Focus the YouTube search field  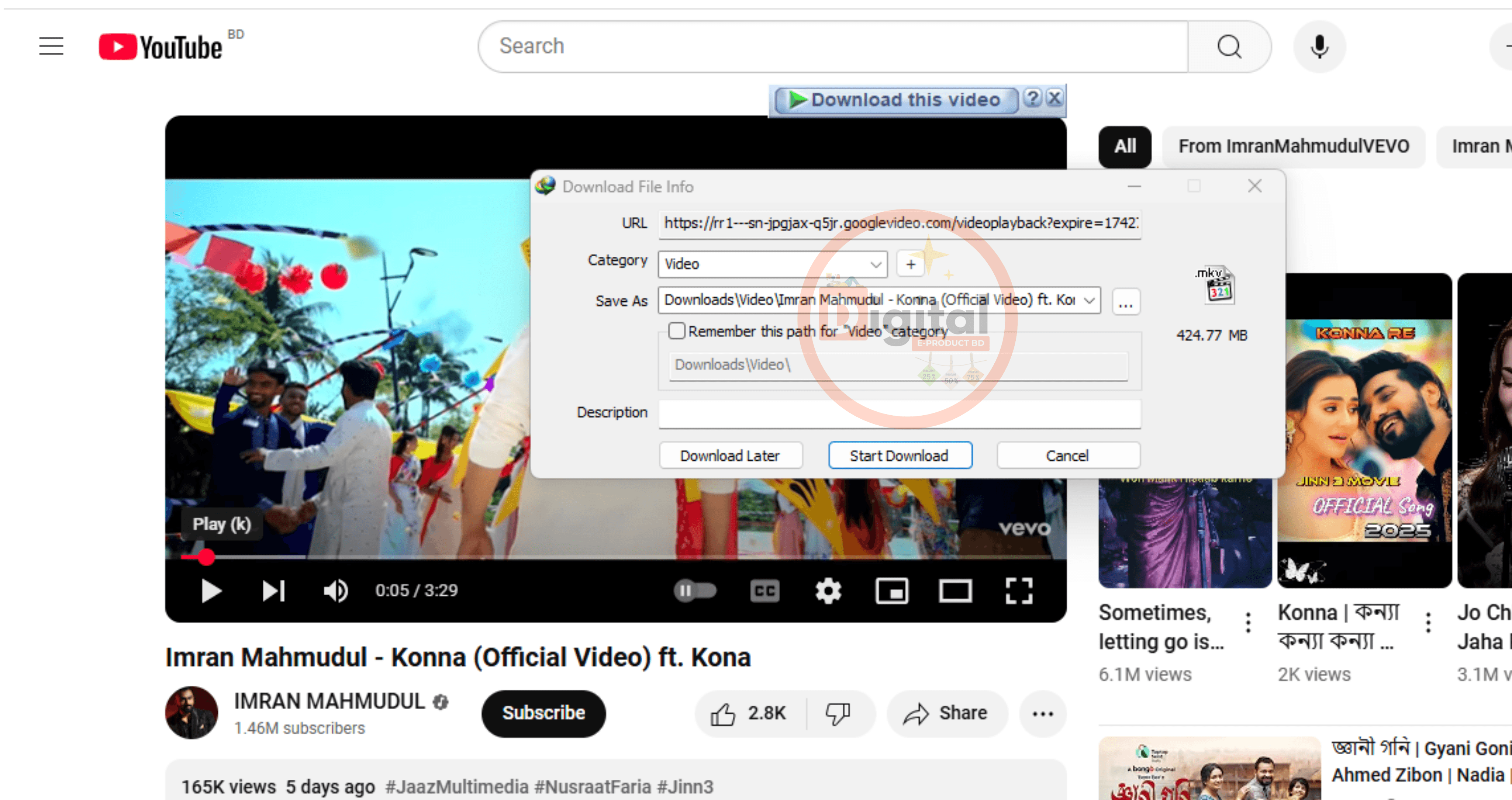[x=833, y=46]
